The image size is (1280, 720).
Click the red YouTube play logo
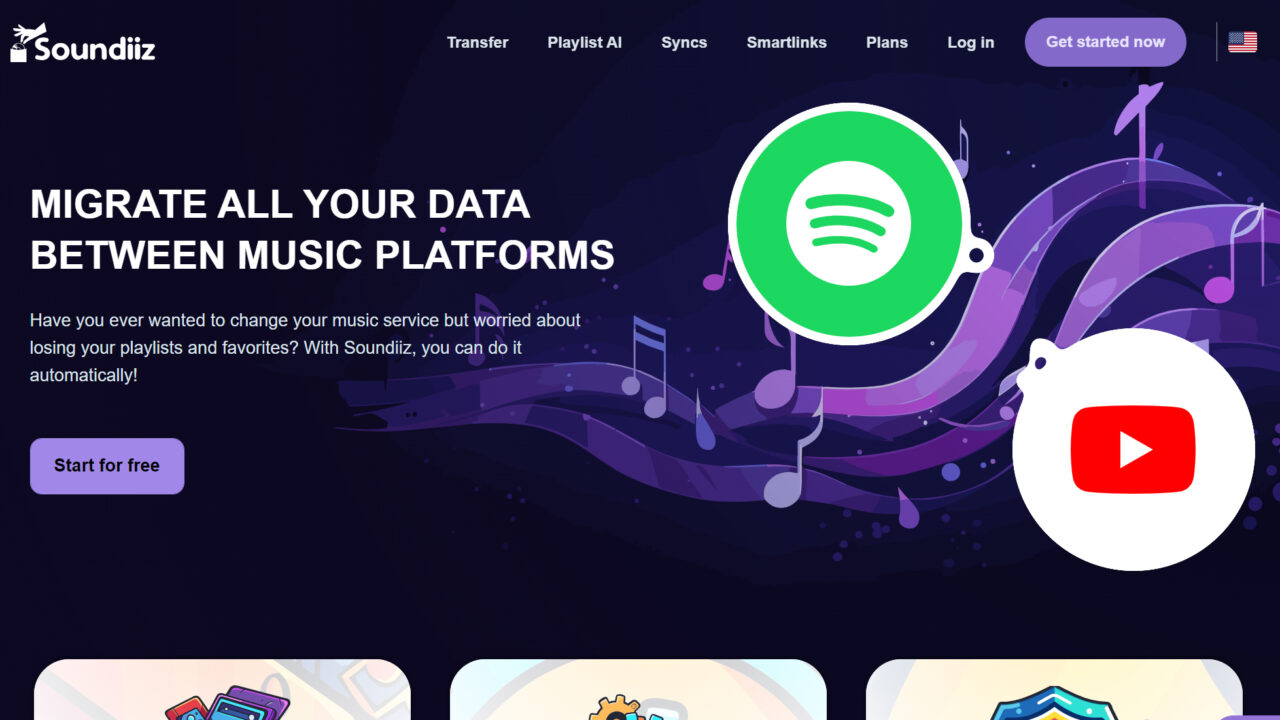click(x=1133, y=450)
